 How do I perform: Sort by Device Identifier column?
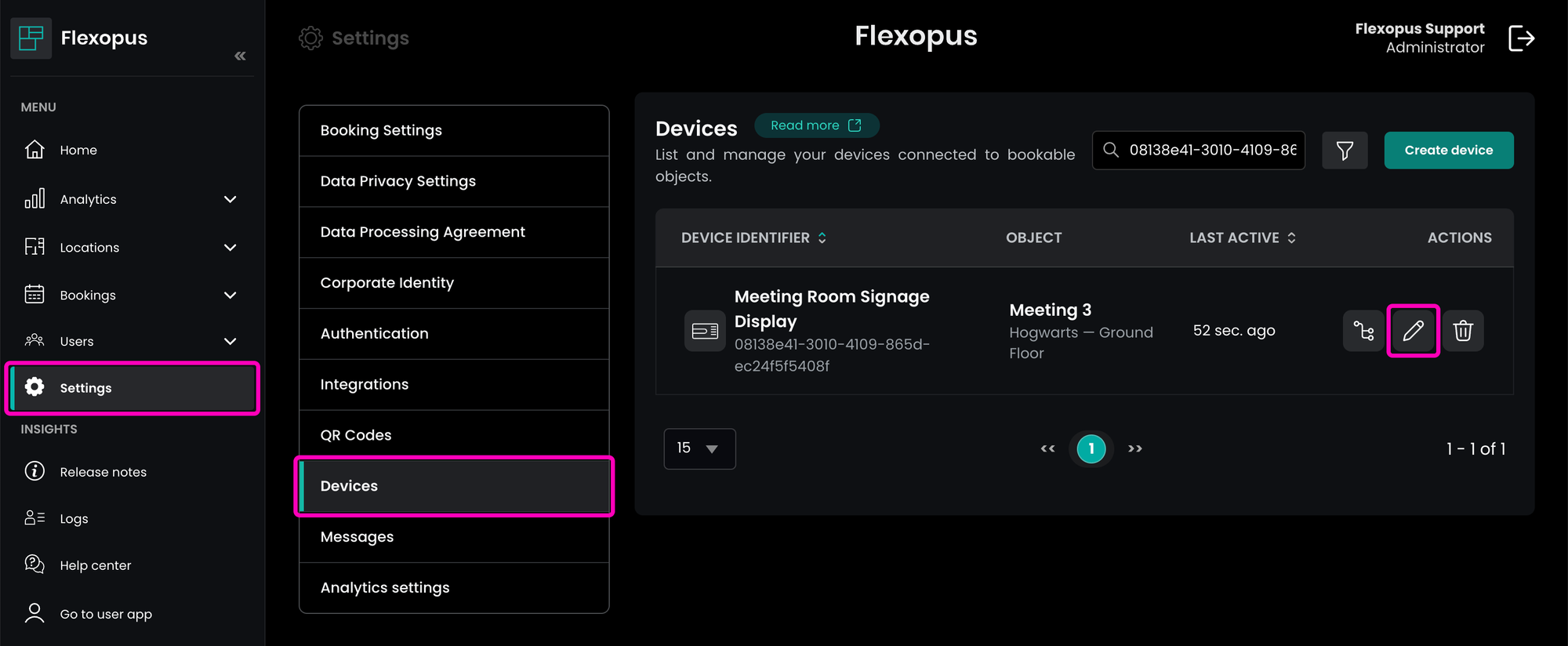(x=822, y=238)
